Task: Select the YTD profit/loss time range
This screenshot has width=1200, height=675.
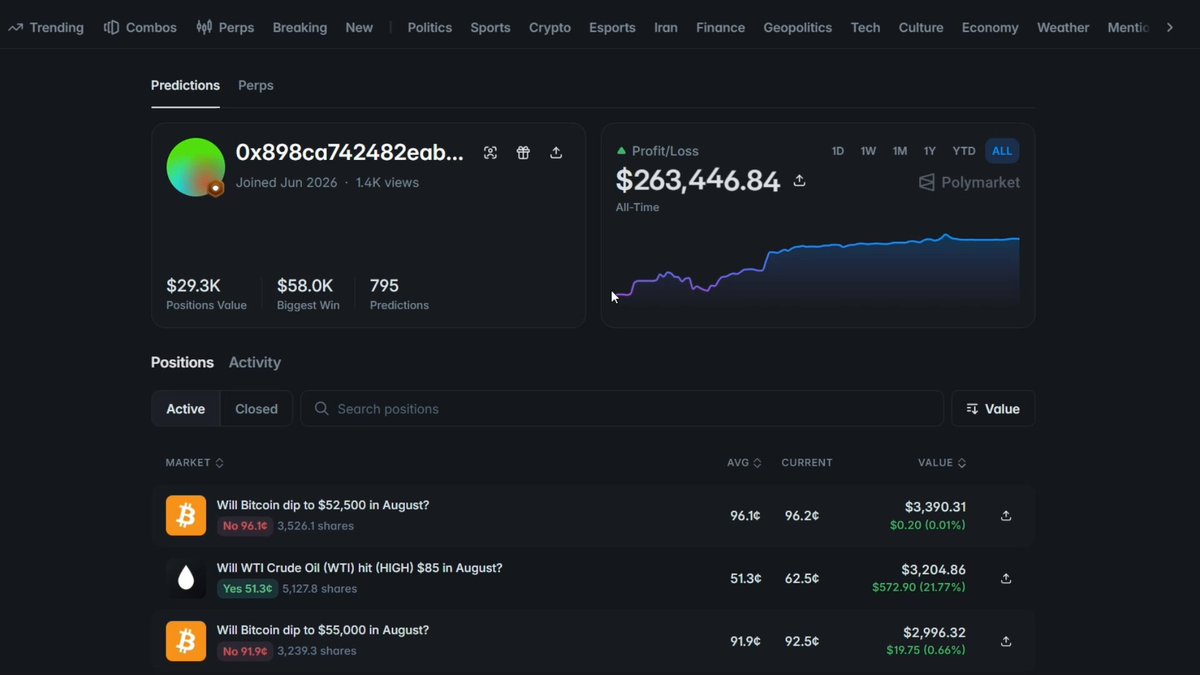Action: (x=964, y=151)
